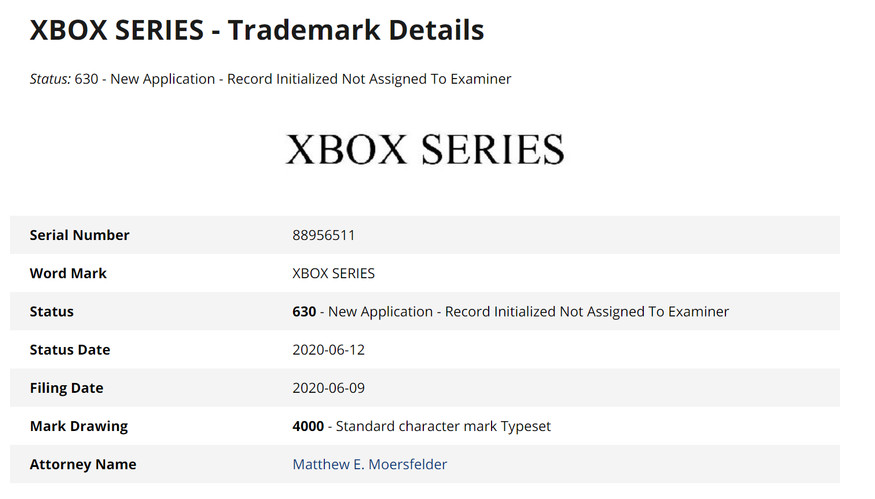Click the bold 630 code in the Status row
Screen dimensions: 875x499
(304, 311)
